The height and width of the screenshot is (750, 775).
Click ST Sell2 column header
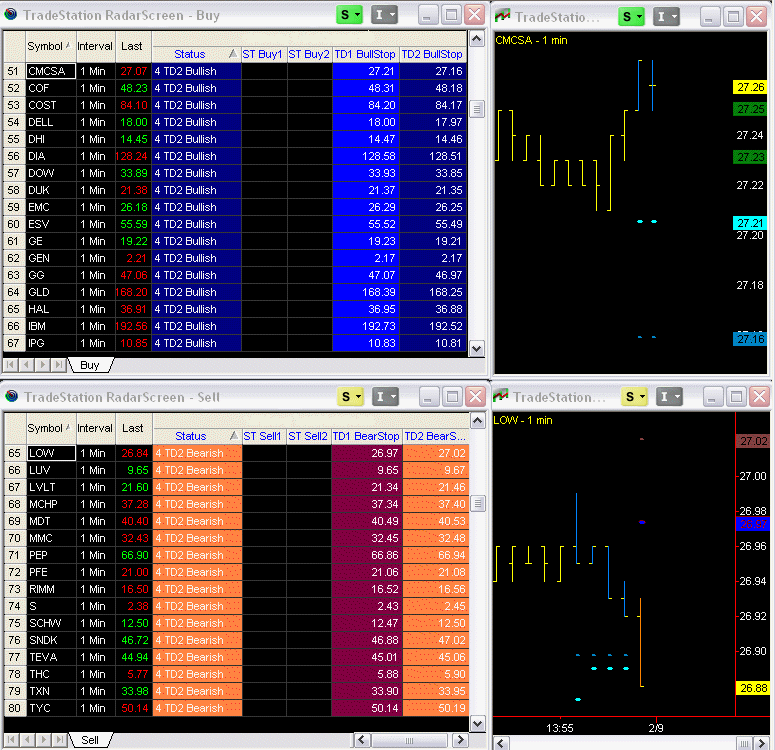[308, 436]
